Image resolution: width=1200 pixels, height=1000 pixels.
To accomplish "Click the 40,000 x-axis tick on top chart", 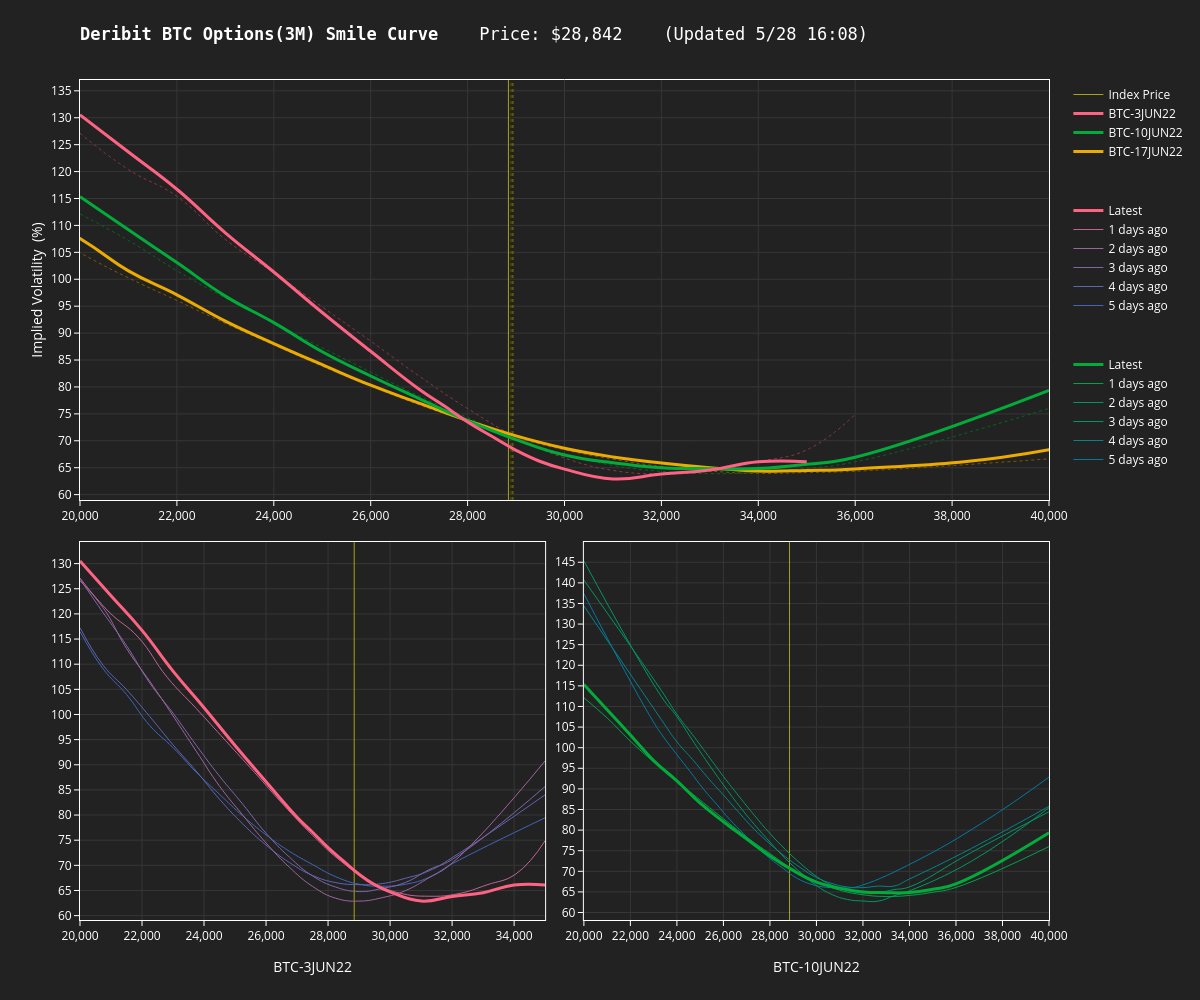I will pos(1049,515).
